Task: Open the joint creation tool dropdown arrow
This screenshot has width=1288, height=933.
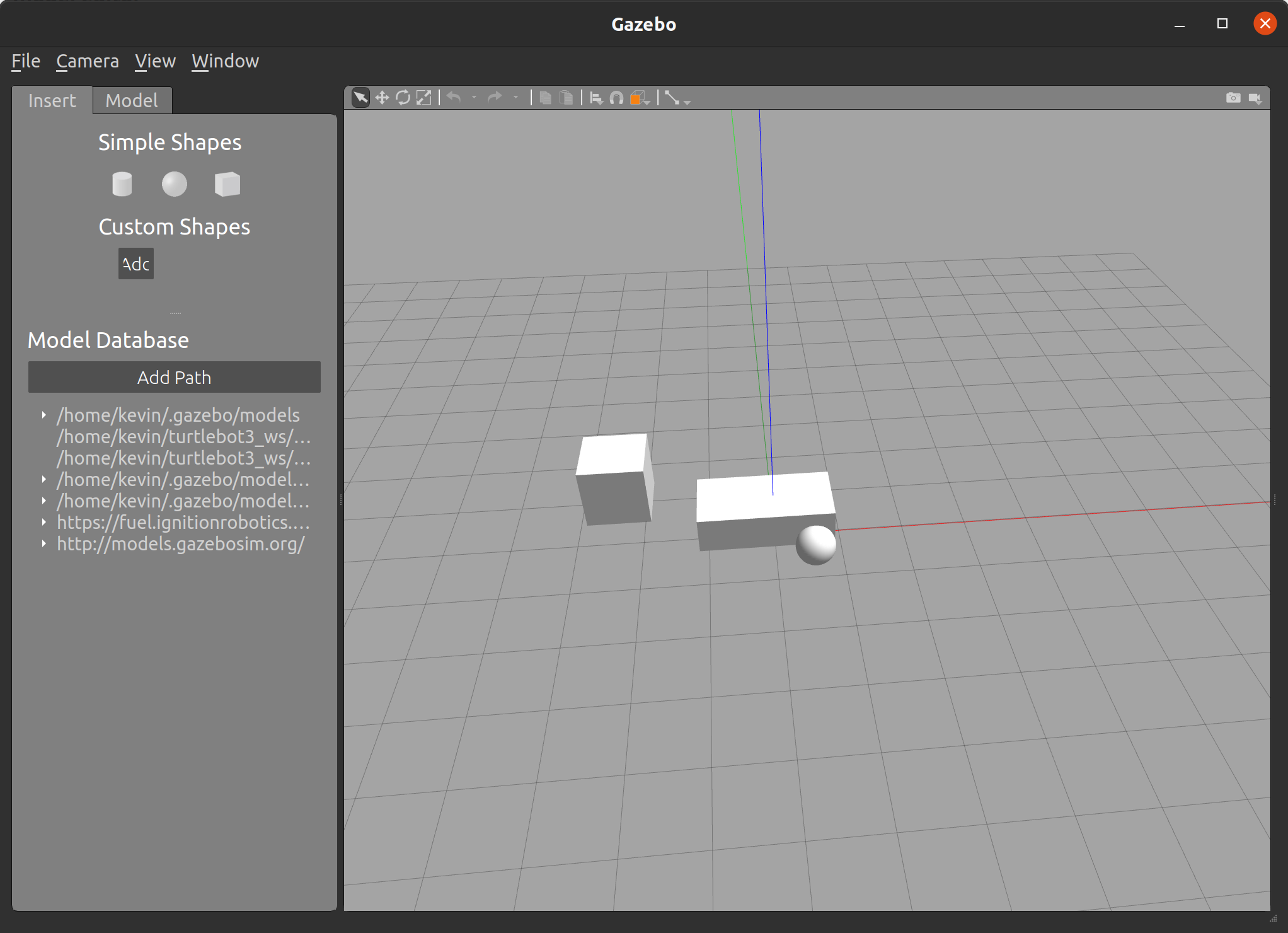Action: [687, 102]
